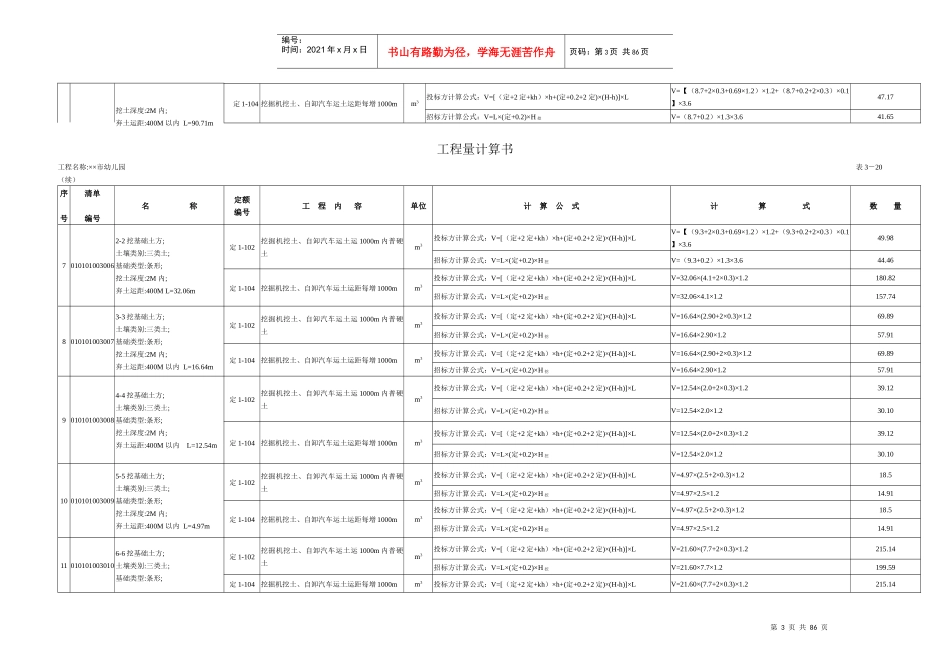This screenshot has height=671, width=950.
Task: Click header page label 页码：第3页 共86页
Action: point(608,52)
